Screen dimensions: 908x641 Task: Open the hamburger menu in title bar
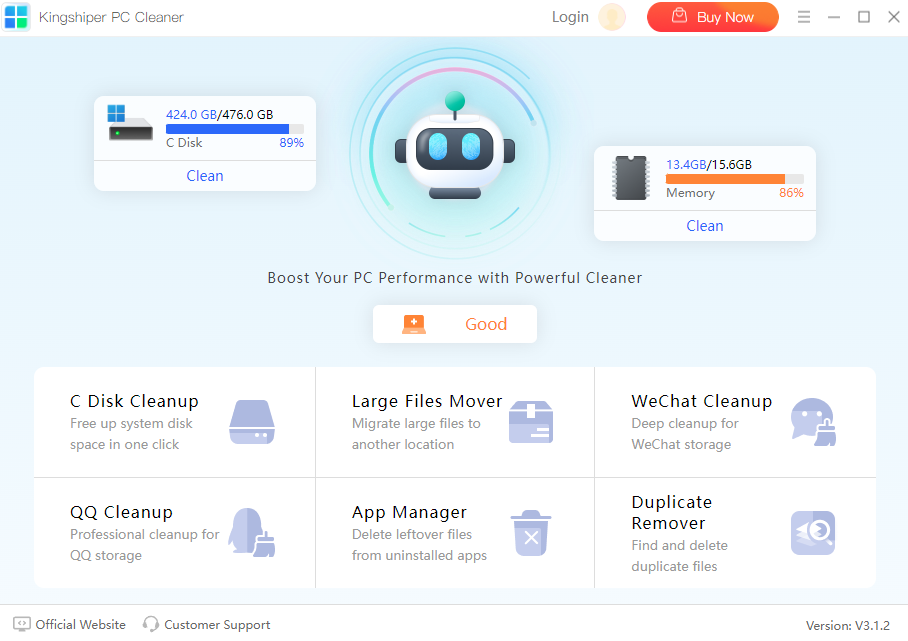(804, 17)
